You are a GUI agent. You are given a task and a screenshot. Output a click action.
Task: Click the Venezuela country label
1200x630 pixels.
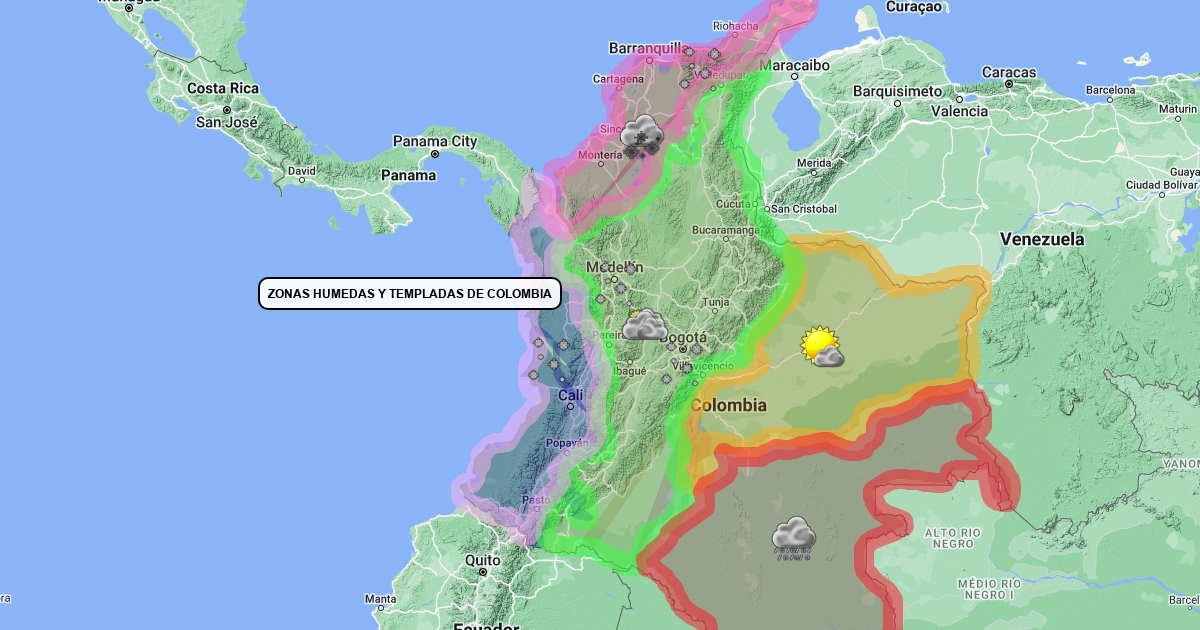point(1042,240)
